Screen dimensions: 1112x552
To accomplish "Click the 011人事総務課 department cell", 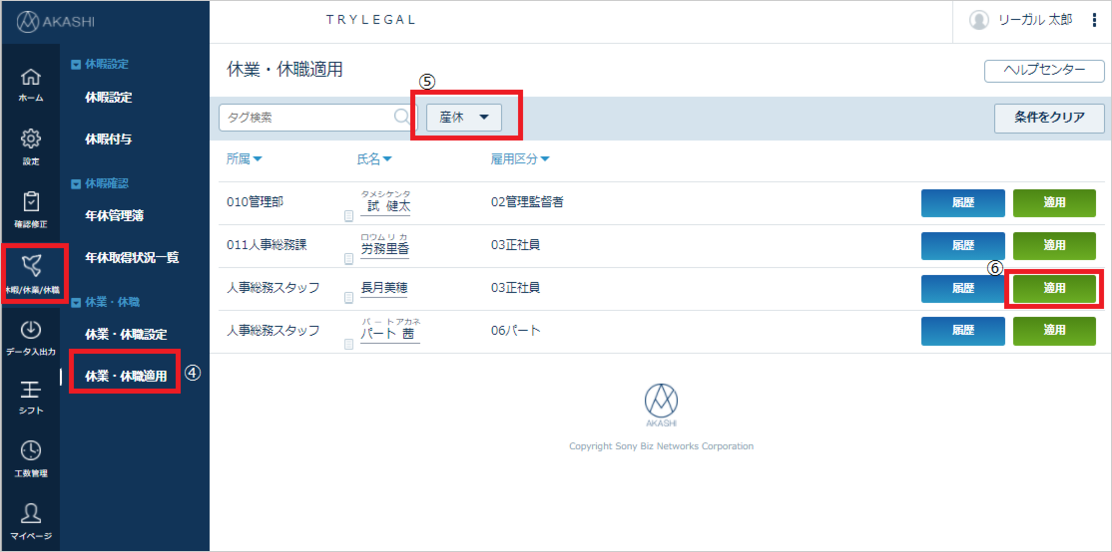I will 266,245.
